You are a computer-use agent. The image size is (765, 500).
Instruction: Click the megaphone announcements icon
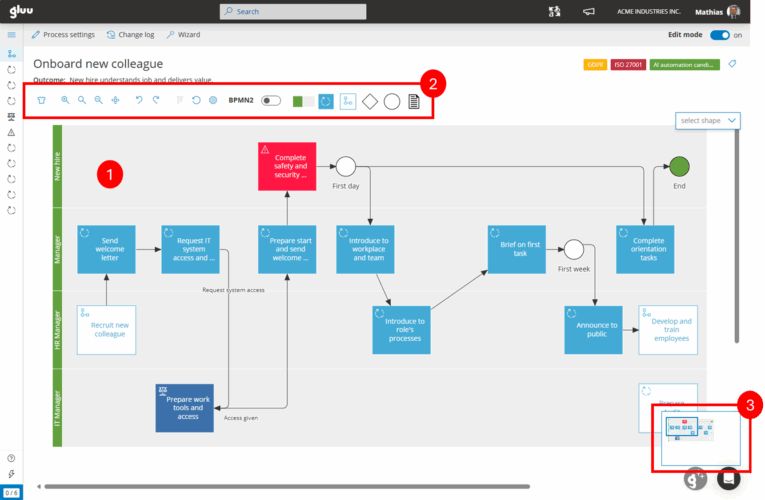click(x=589, y=11)
